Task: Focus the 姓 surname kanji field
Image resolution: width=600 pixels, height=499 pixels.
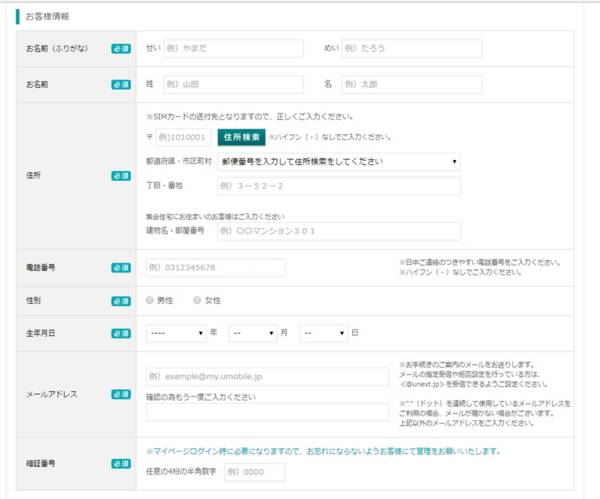Action: click(233, 85)
